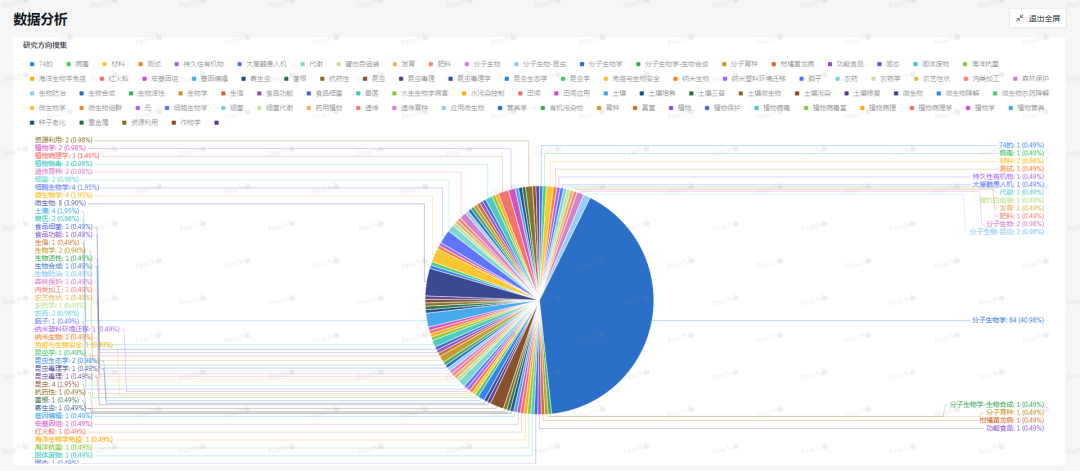This screenshot has height=471, width=1080.
Task: Click the chart label 分子生物学: 84 (40.98%)
Action: click(1008, 320)
